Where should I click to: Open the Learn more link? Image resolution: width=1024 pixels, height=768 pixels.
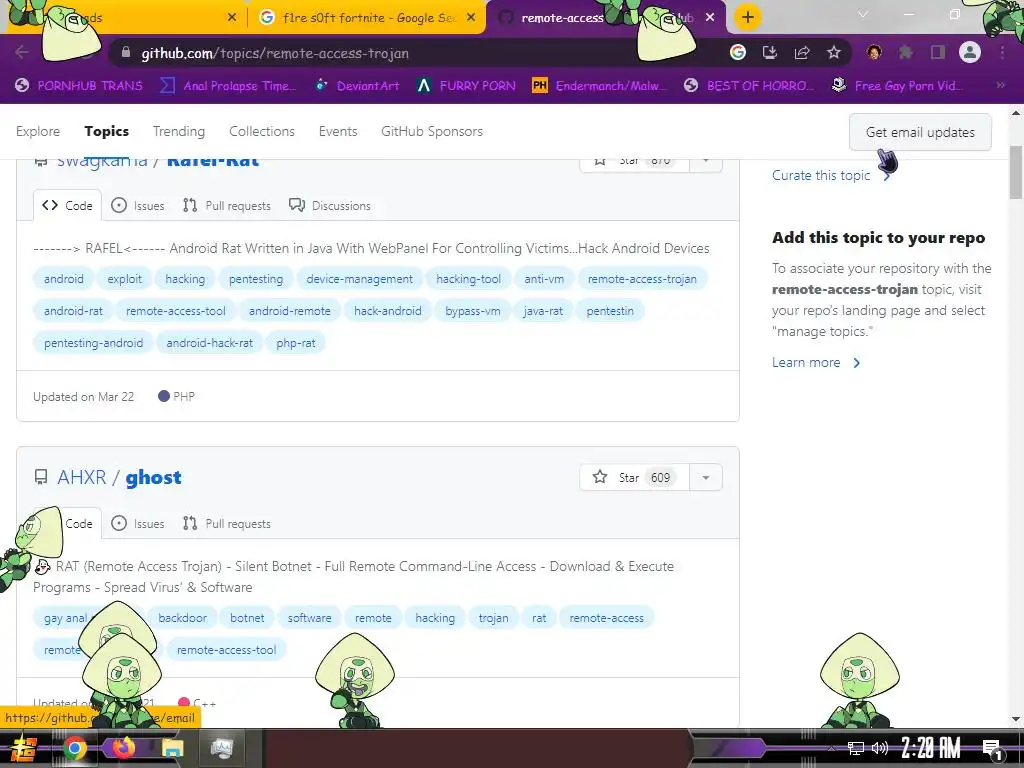click(x=816, y=362)
